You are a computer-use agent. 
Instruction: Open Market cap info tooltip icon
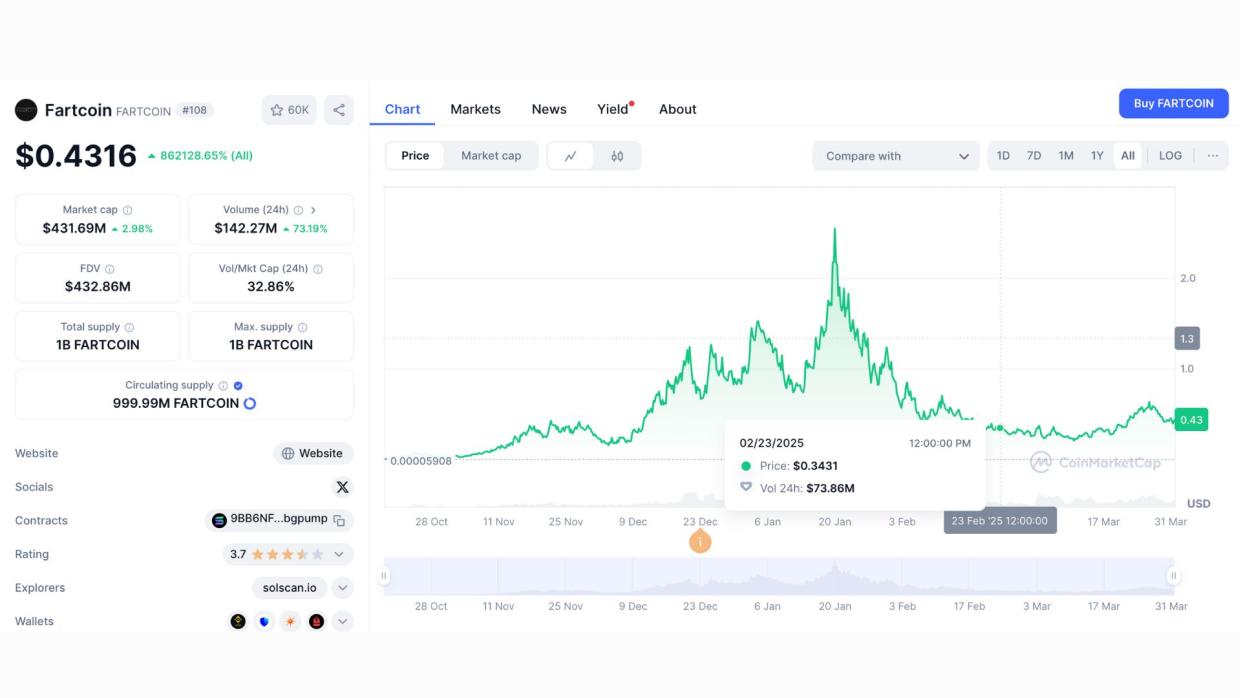tap(127, 210)
